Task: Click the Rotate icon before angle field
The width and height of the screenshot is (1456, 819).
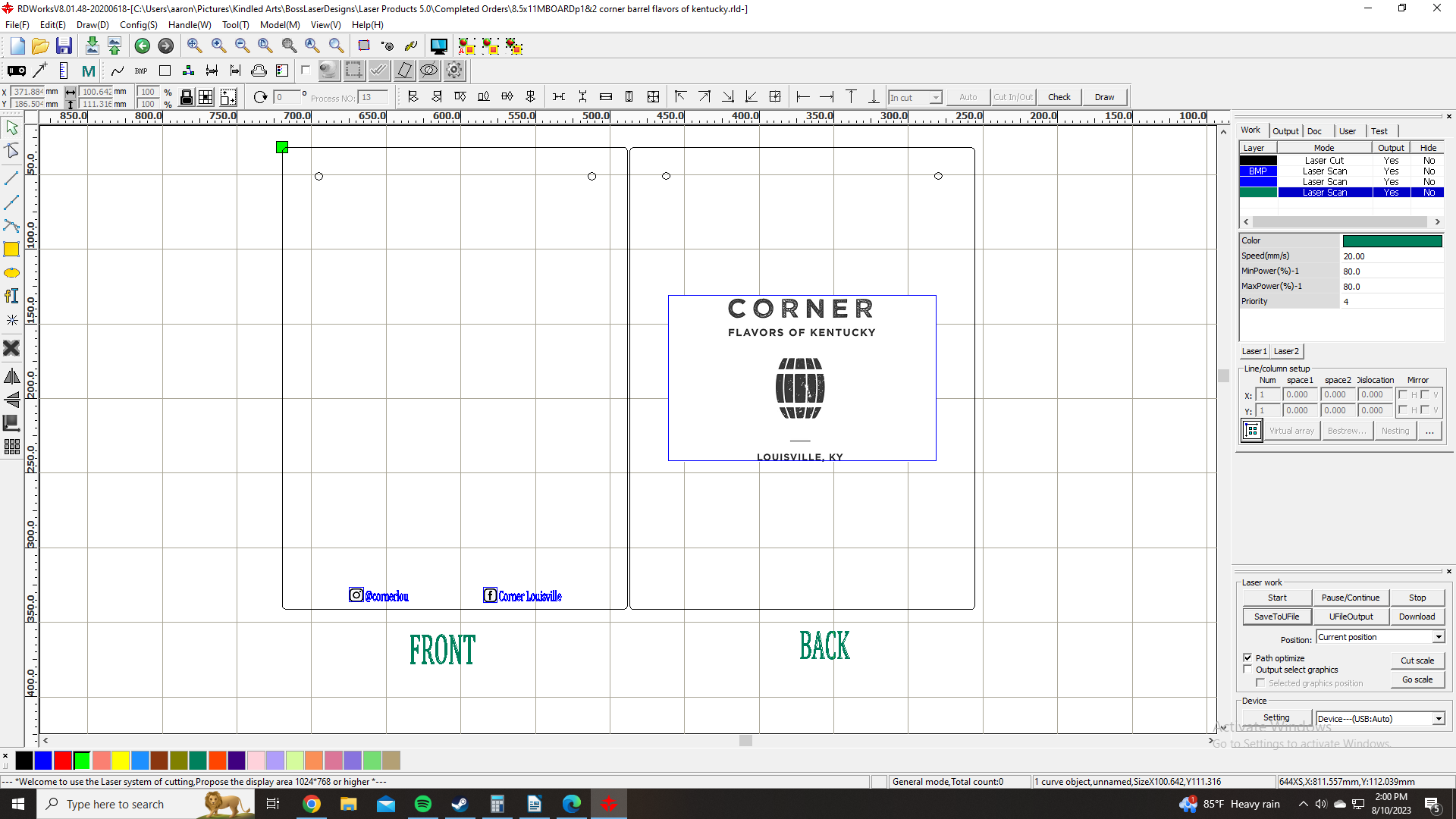Action: coord(260,97)
